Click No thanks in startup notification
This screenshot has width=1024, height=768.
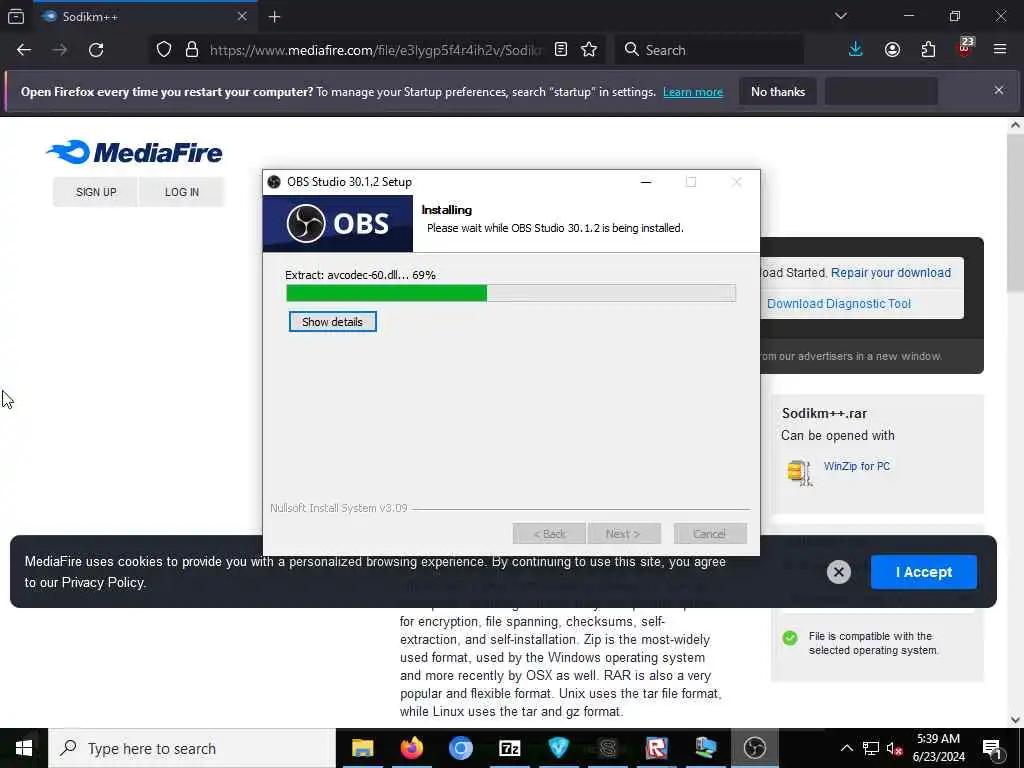click(778, 92)
